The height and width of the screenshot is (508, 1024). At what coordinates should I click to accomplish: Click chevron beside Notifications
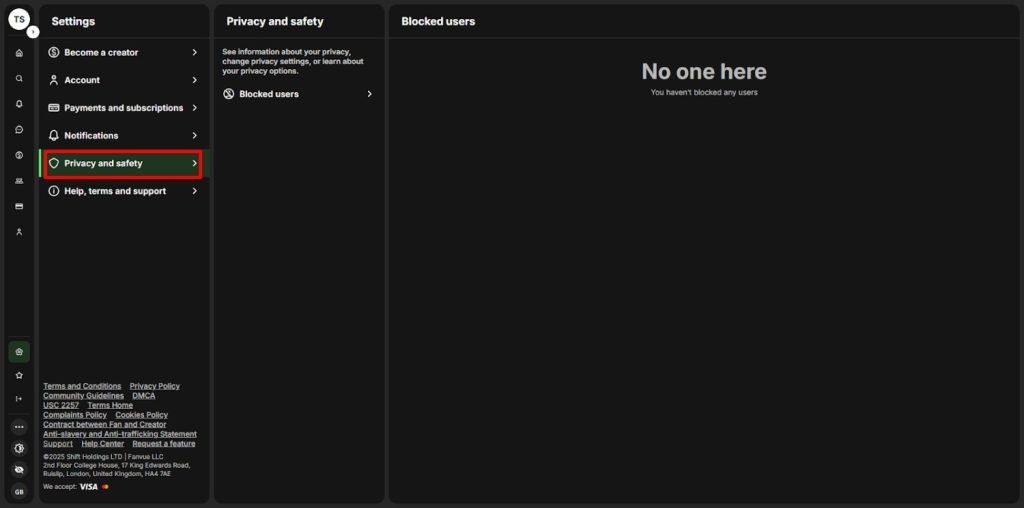pos(195,136)
